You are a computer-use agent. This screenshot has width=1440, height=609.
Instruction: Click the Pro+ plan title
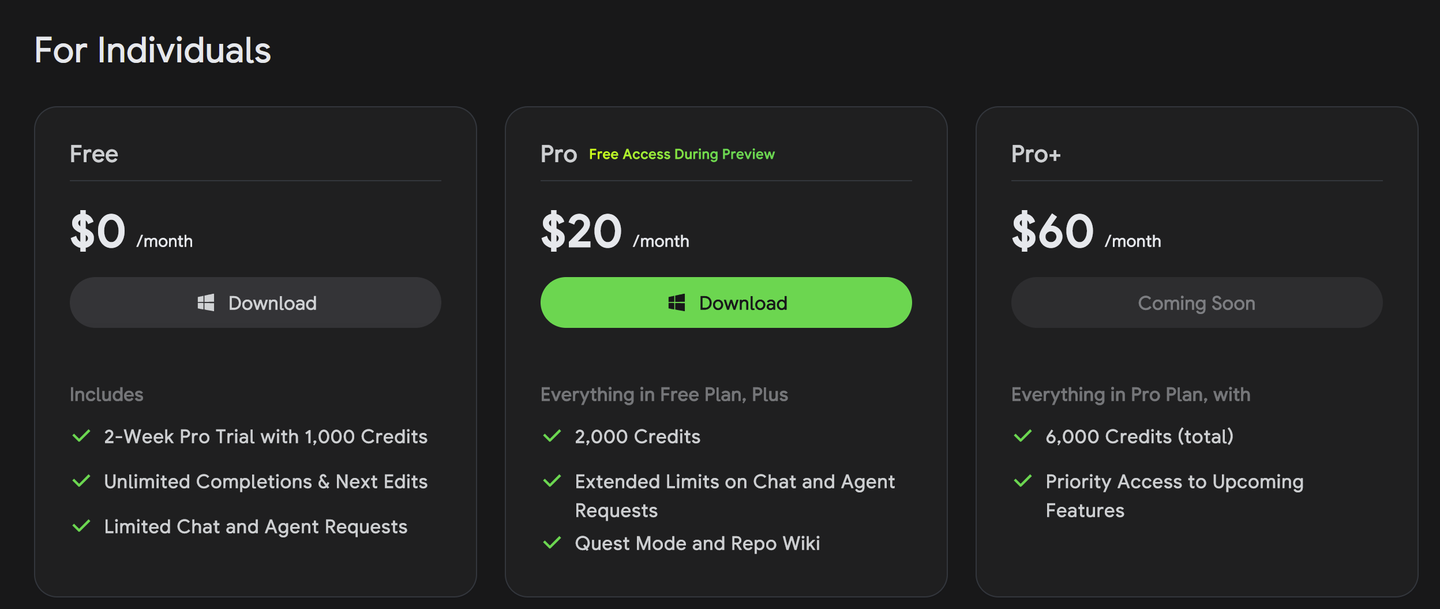tap(1036, 154)
